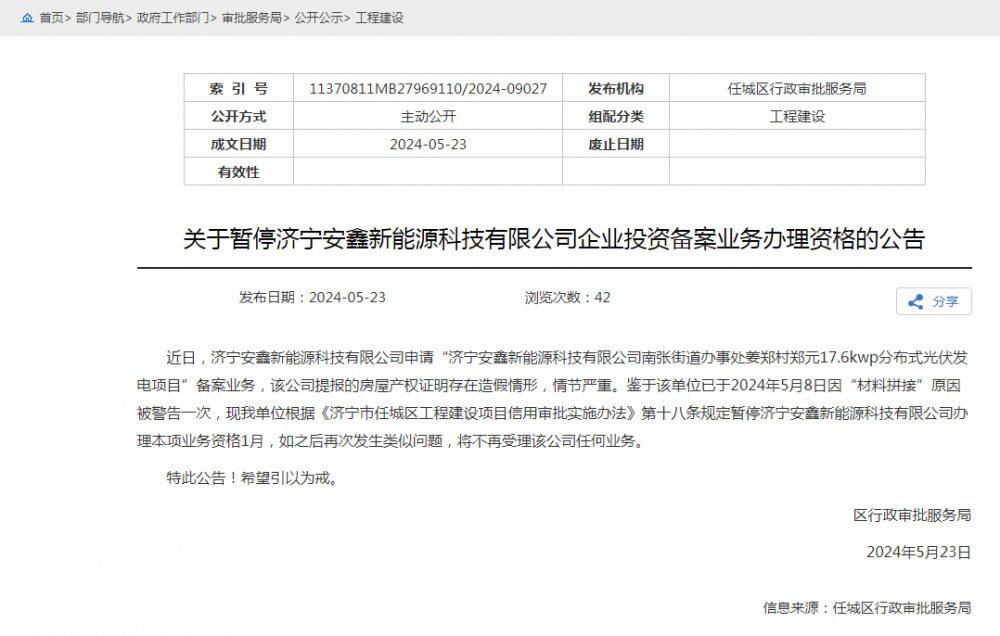Click the 发布日期 2024-05-23 text
1000x636 pixels.
tap(310, 298)
